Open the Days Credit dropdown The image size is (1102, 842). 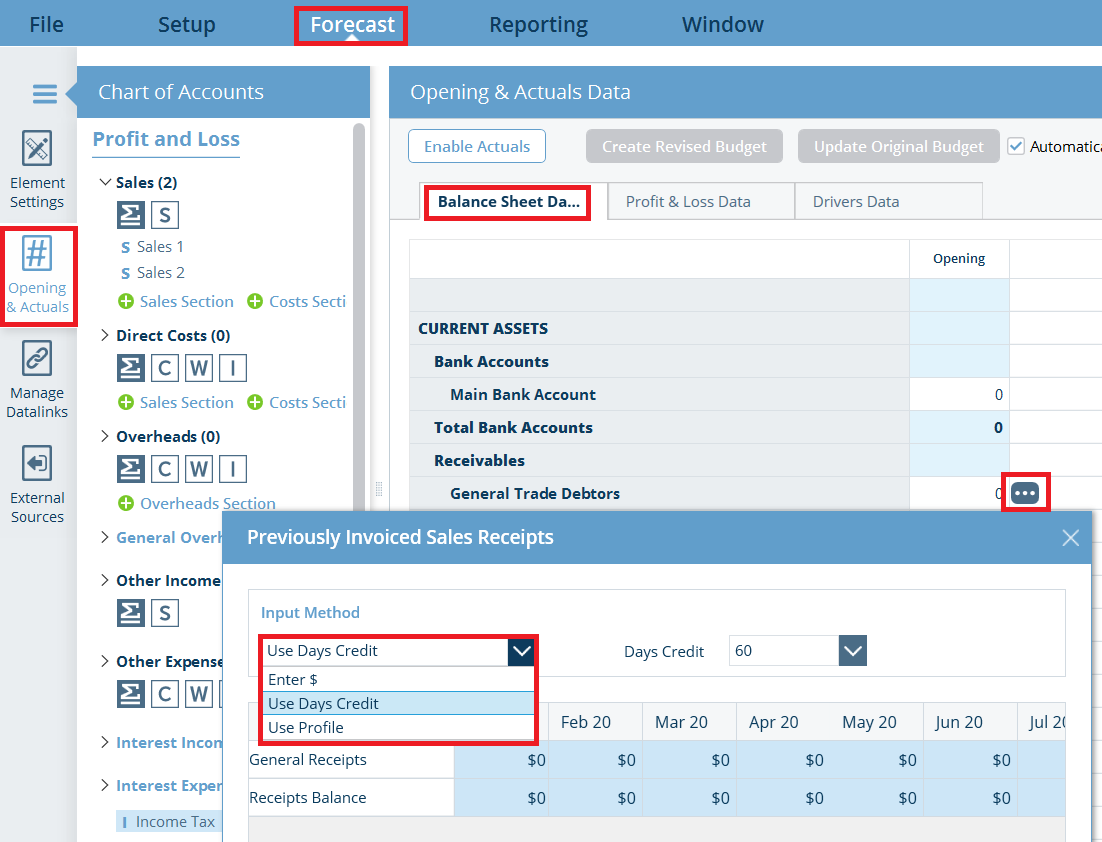click(852, 651)
